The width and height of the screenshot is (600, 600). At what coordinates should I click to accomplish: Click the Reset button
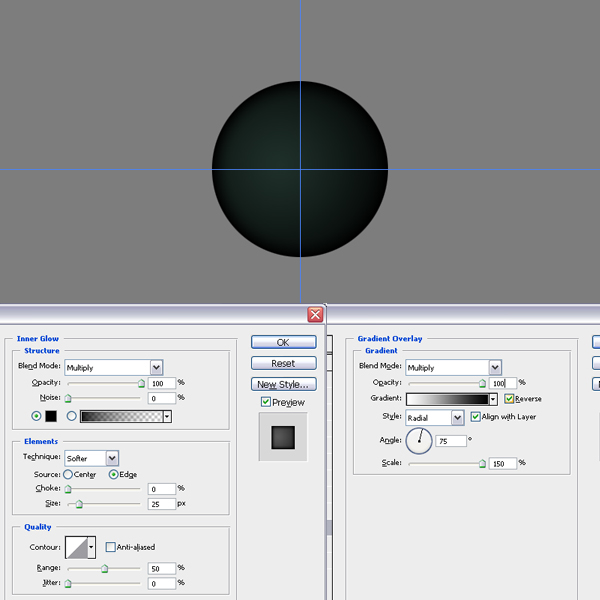pyautogui.click(x=284, y=363)
